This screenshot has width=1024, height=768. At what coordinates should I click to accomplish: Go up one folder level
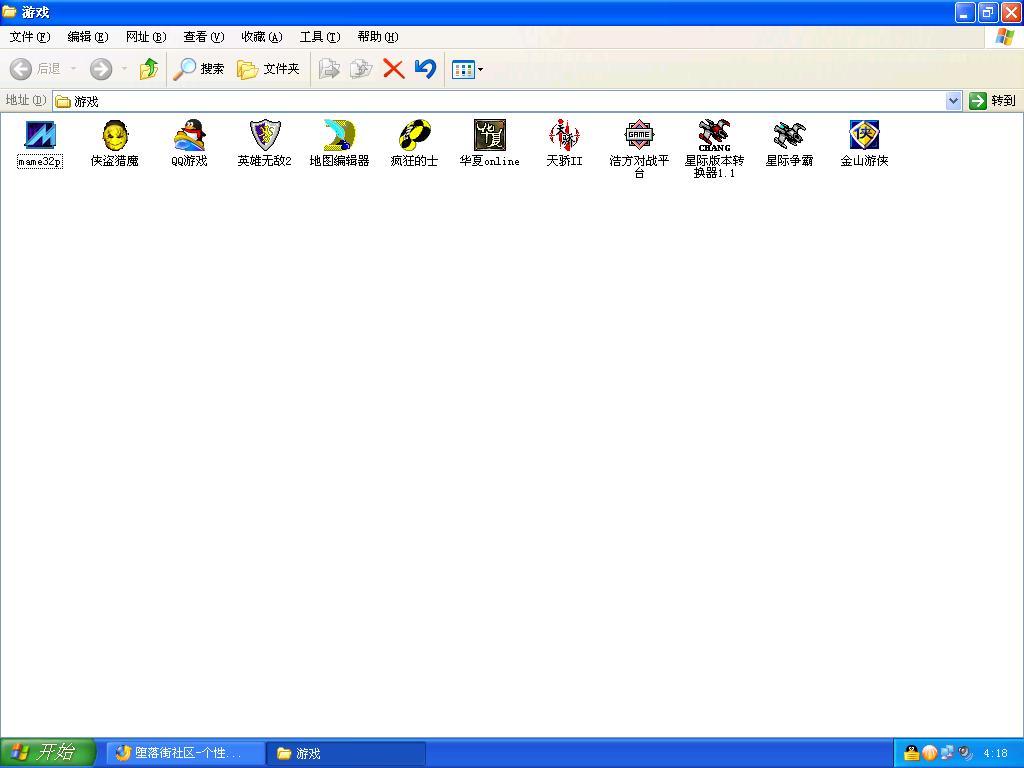[x=149, y=69]
